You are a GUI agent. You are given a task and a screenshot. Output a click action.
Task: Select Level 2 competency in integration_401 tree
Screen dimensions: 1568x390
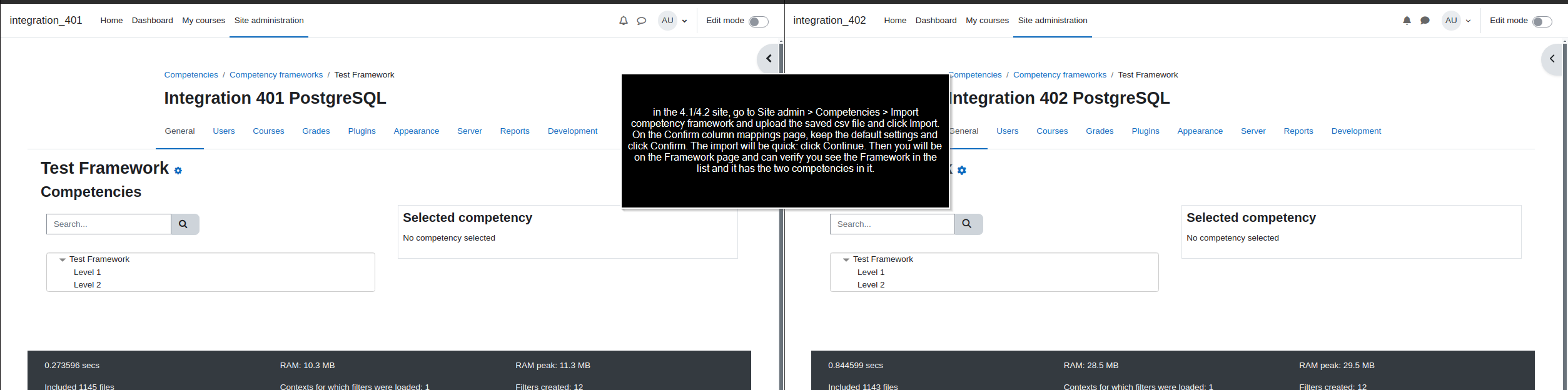(87, 285)
